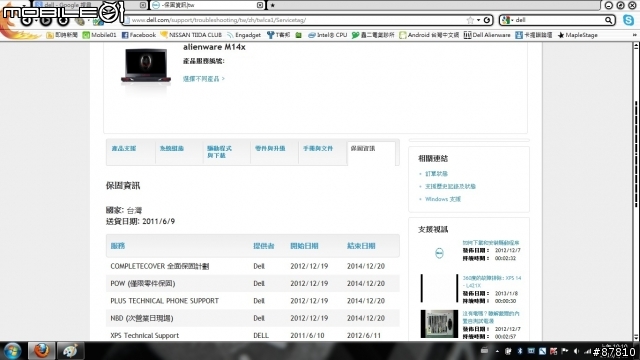Expand the bookmarks toolbar overflow chevron
This screenshot has width=640, height=360.
(634, 35)
